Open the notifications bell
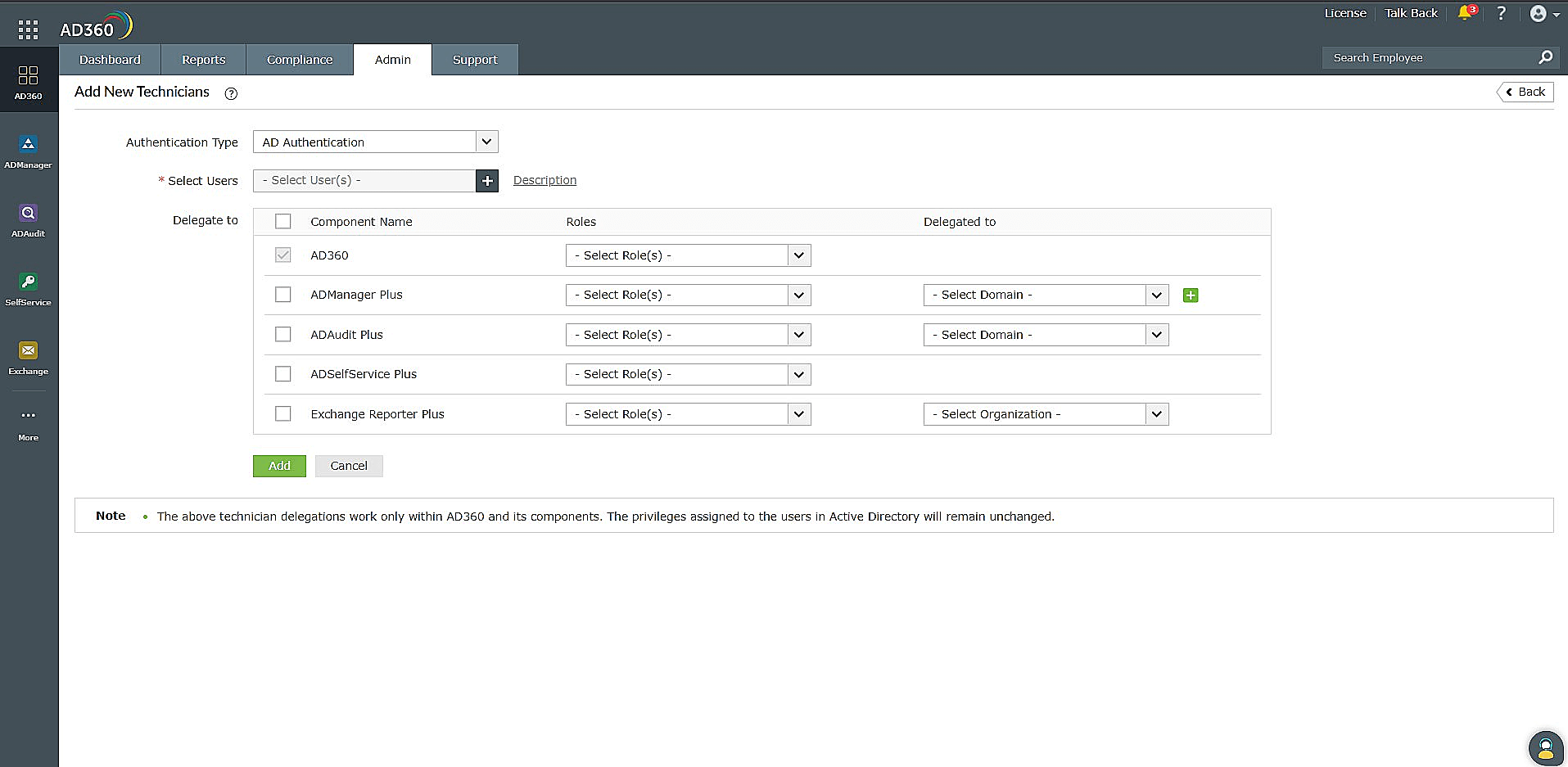The height and width of the screenshot is (767, 1568). pos(1466,13)
